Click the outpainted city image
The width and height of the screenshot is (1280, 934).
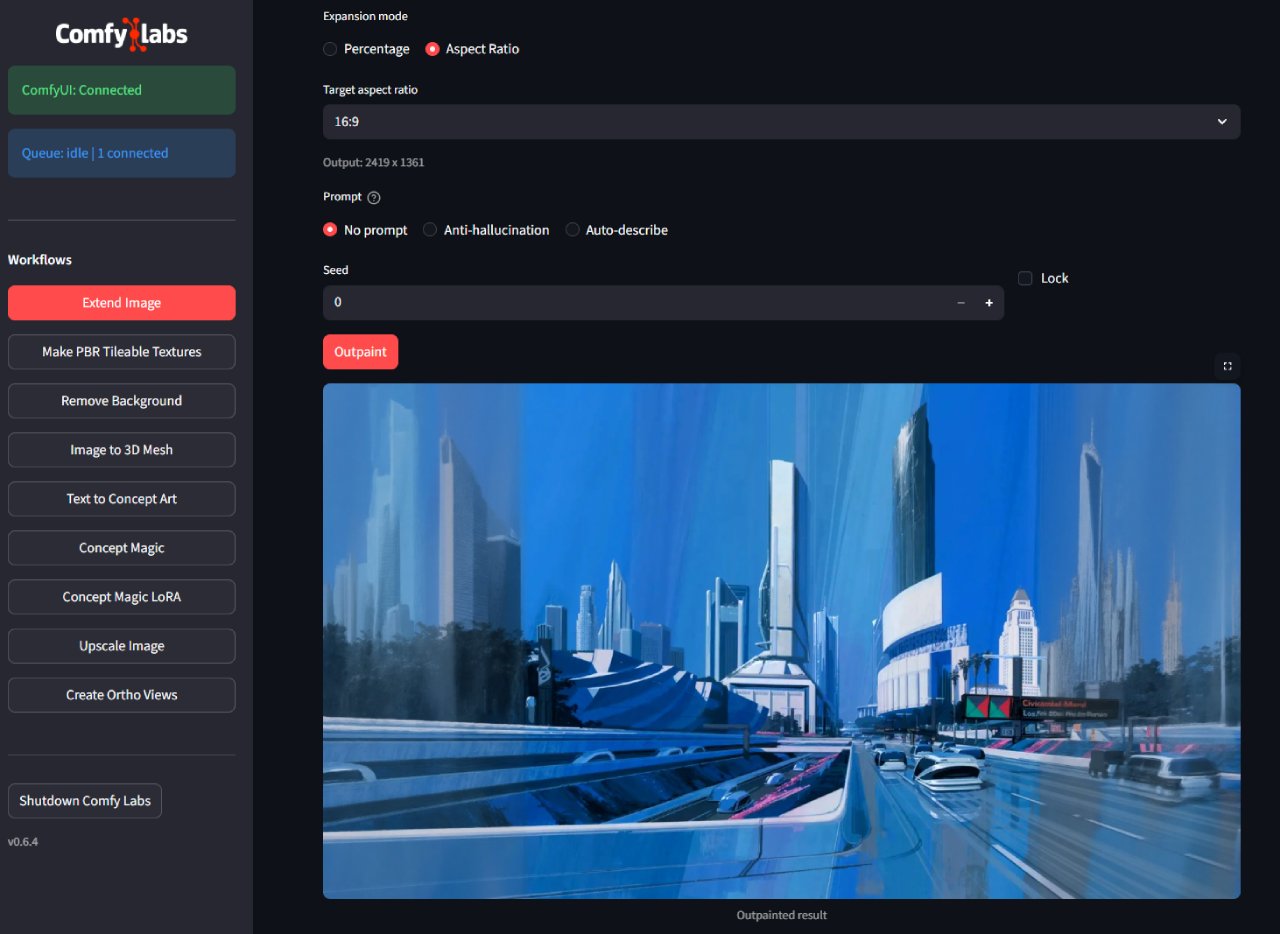[781, 641]
